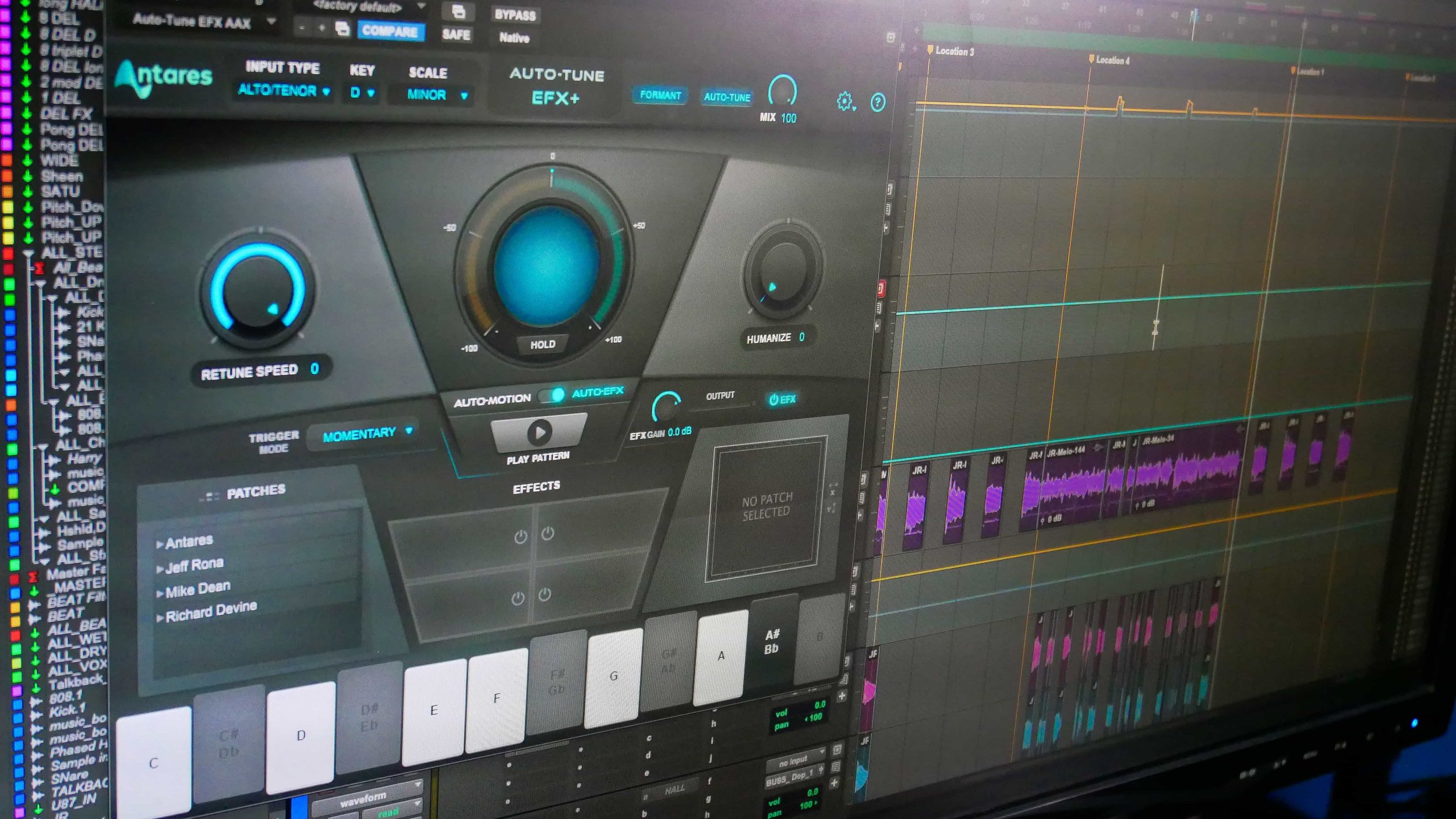The height and width of the screenshot is (819, 1456).
Task: Open the no input selector
Action: (x=796, y=760)
